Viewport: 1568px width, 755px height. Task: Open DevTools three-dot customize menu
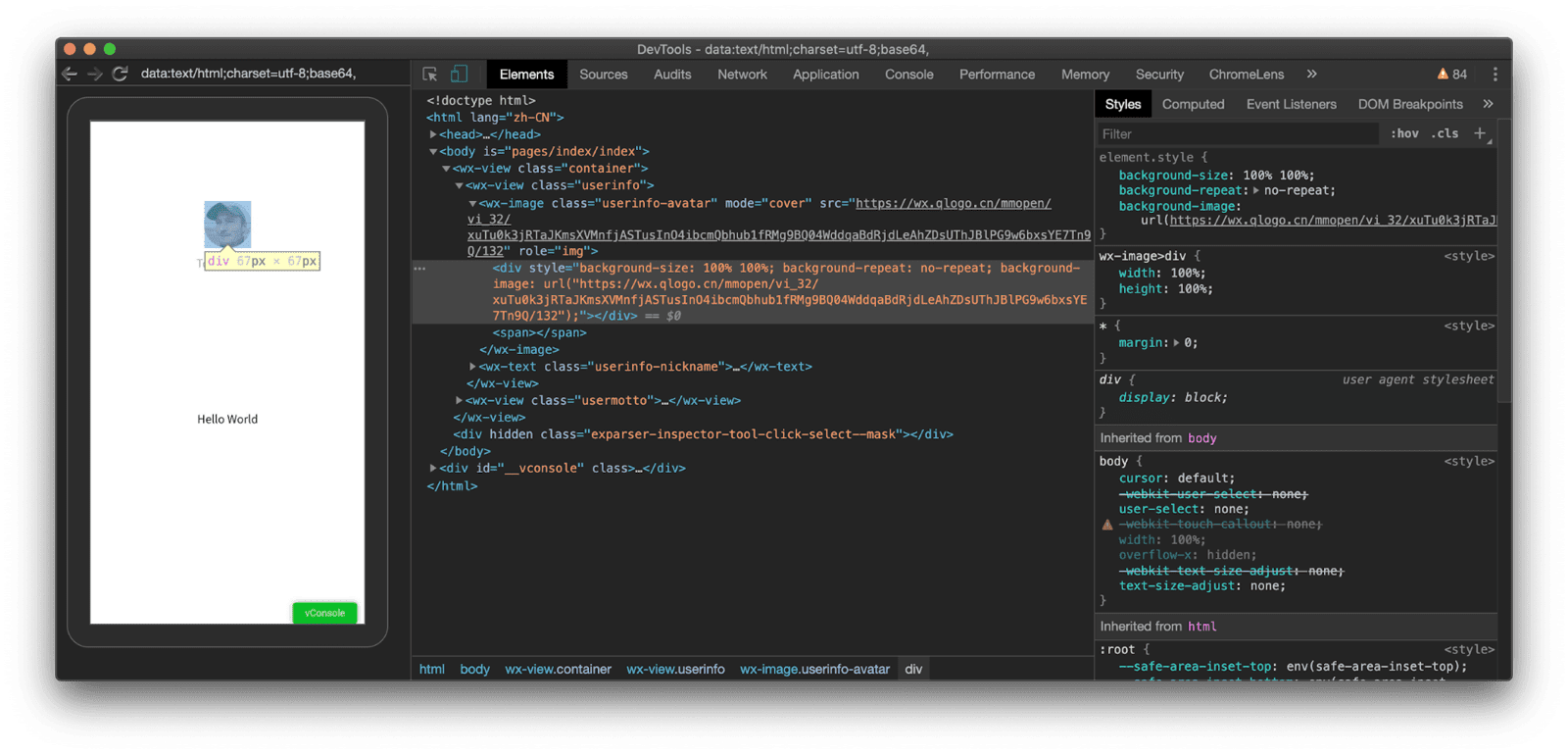(1494, 75)
